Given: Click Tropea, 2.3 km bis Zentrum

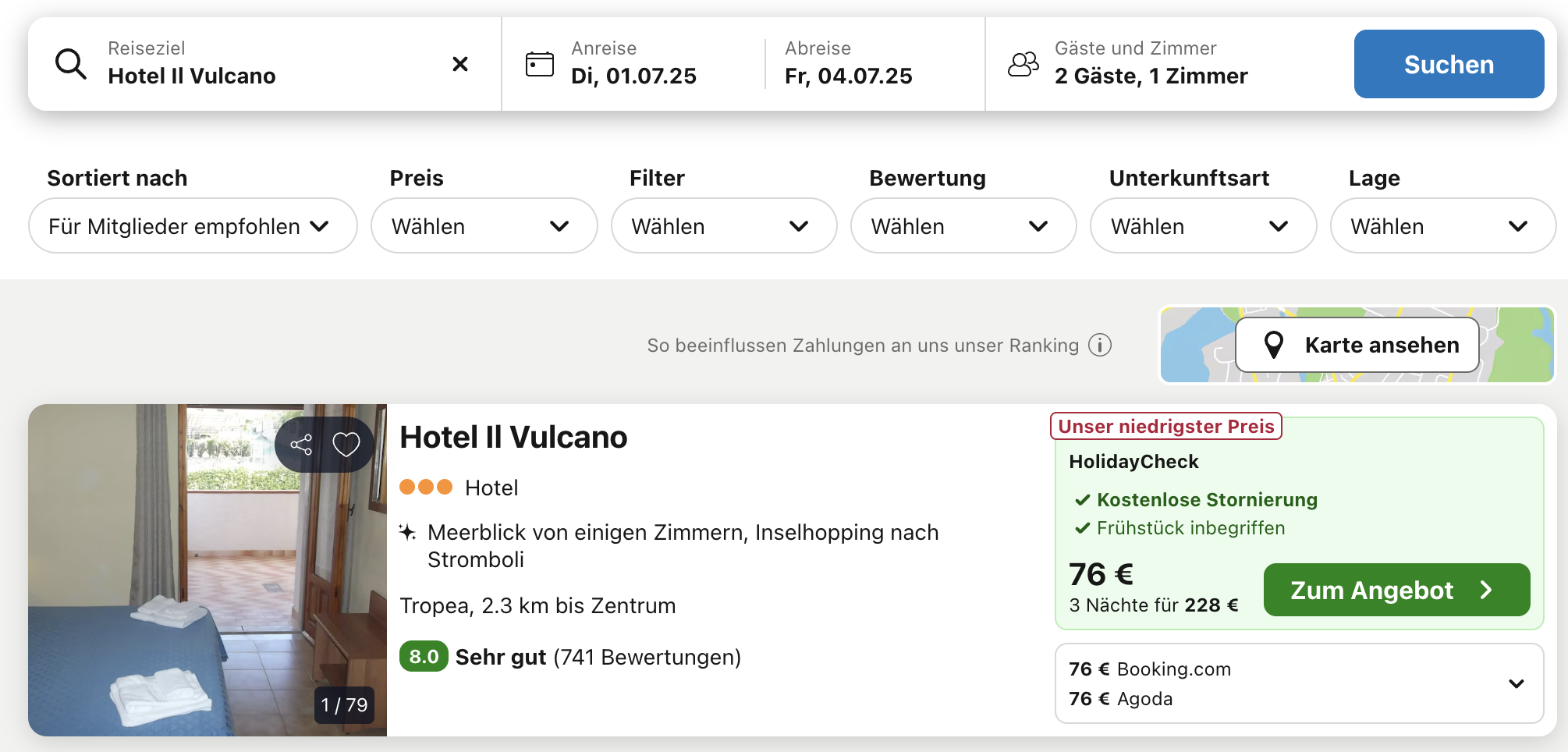Looking at the screenshot, I should [x=537, y=605].
